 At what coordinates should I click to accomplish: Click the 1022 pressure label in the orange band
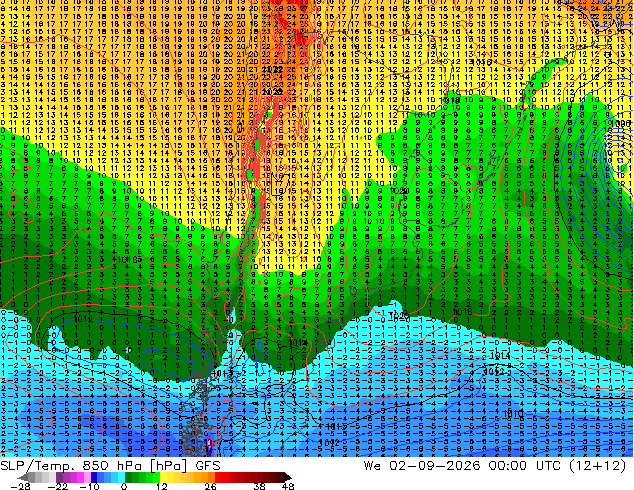click(272, 69)
